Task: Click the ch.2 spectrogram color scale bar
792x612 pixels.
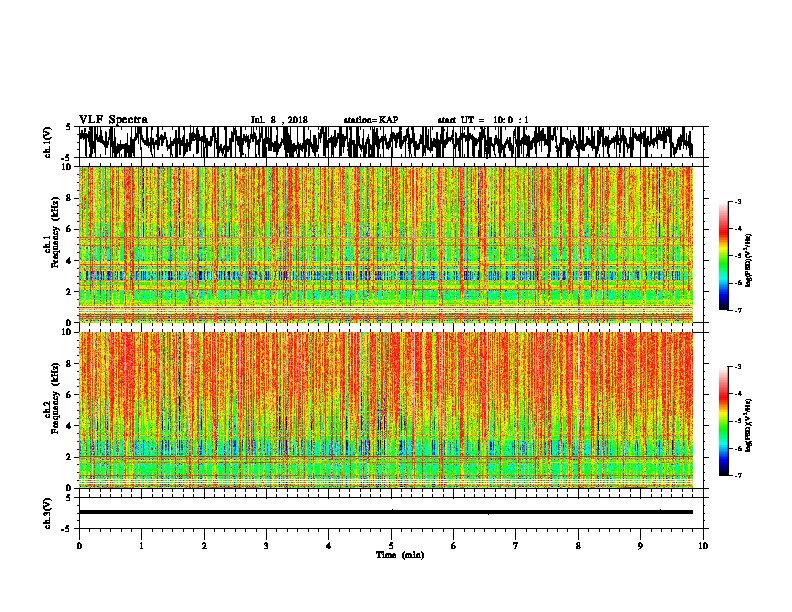Action: point(724,421)
